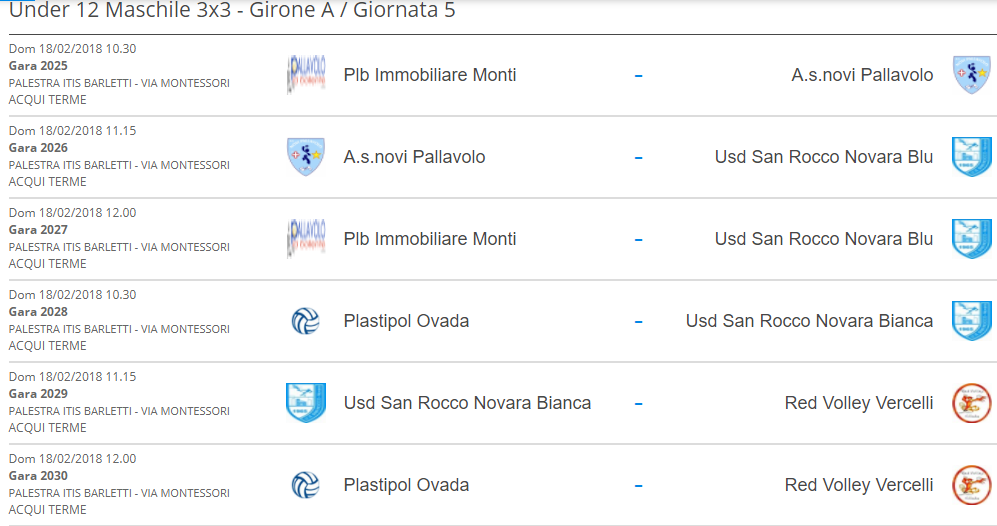
Task: Open Usd San Rocco Novara Bianca in Gara 2029
Action: tap(467, 403)
